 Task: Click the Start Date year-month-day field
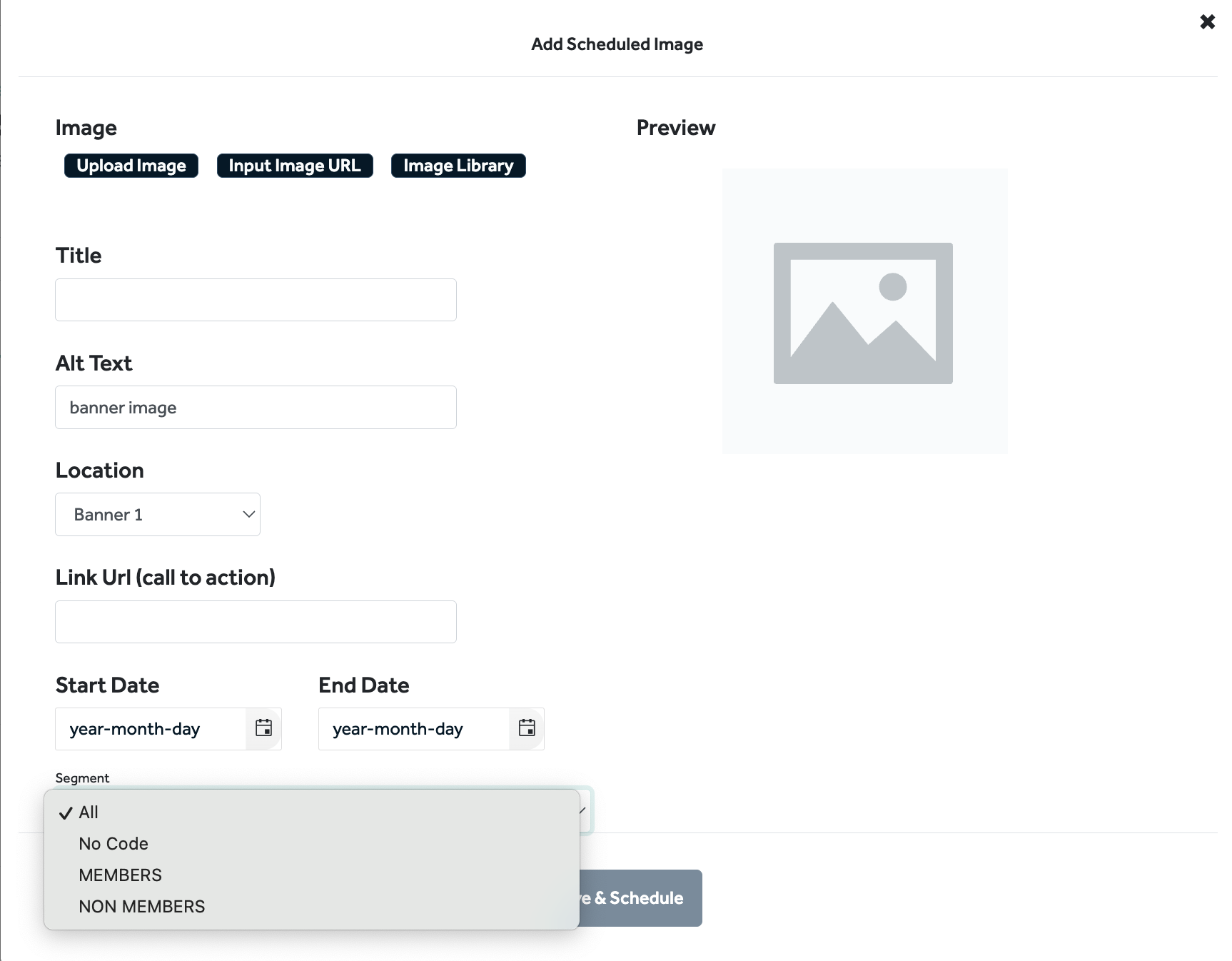click(151, 729)
